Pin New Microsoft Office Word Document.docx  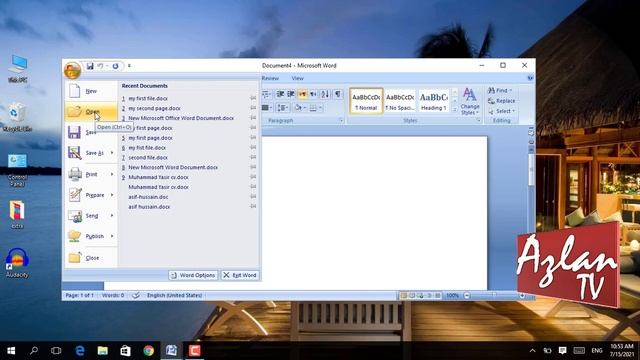253,118
